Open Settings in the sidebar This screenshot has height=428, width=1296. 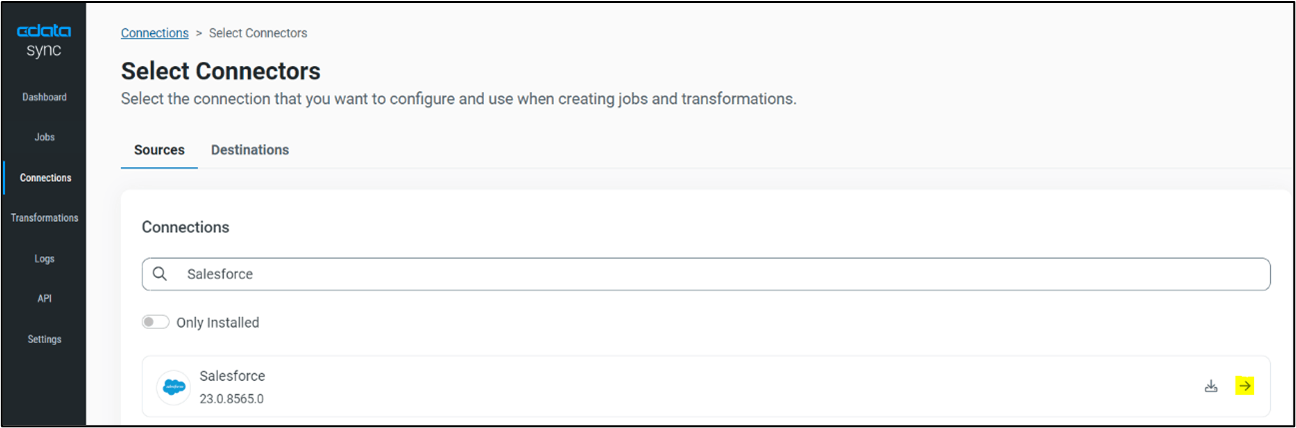pyautogui.click(x=44, y=339)
